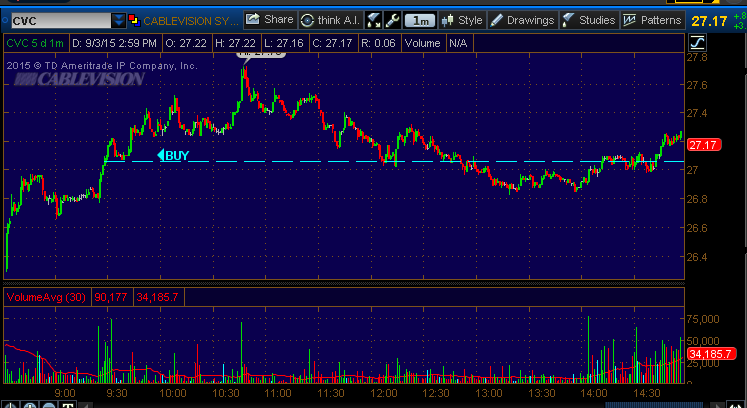This screenshot has width=747, height=408.
Task: Toggle chart scale icon above price axis
Action: (697, 42)
